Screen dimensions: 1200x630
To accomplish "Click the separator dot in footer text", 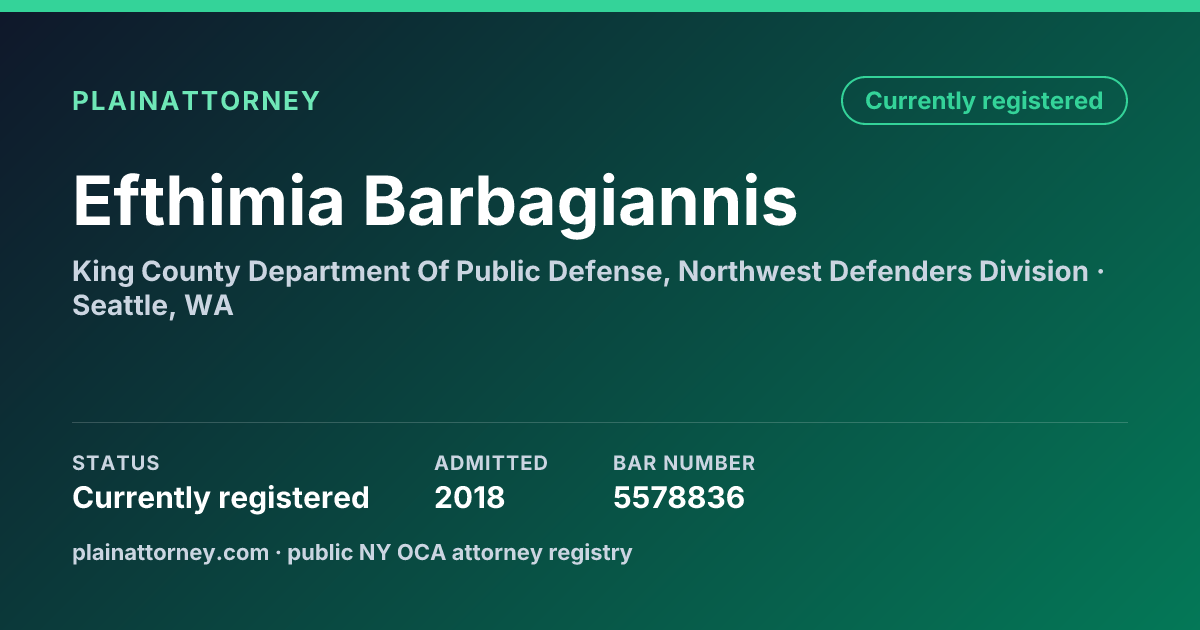I will (278, 552).
